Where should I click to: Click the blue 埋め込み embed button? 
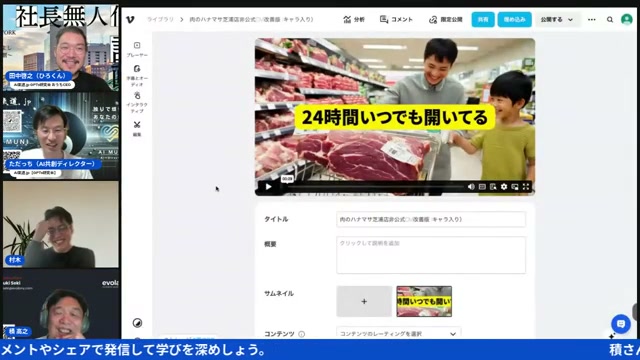514,19
